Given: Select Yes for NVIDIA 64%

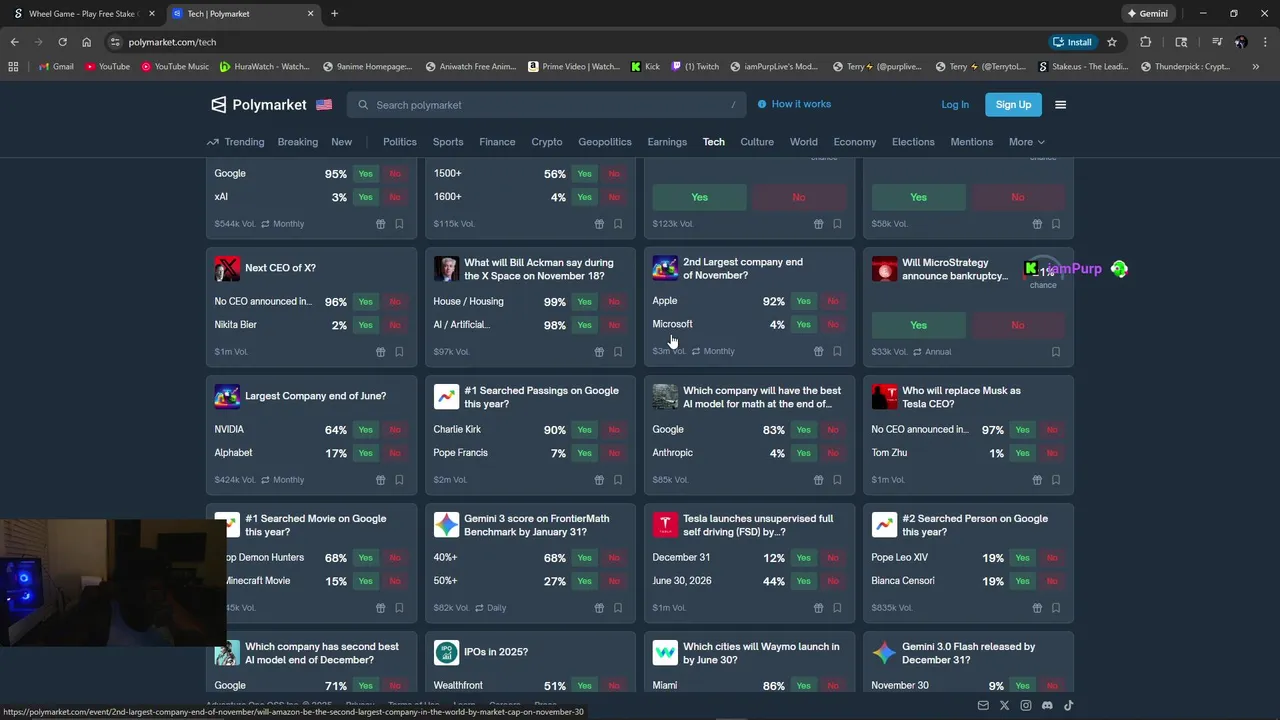Looking at the screenshot, I should [365, 430].
